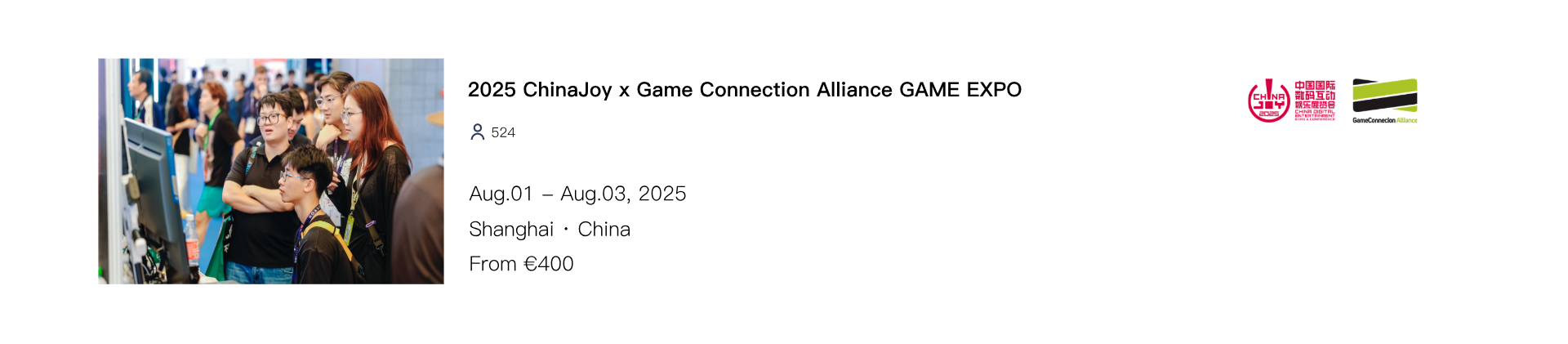The height and width of the screenshot is (344, 1568).
Task: Click the red-haired woman in the photo
Action: coord(372,163)
